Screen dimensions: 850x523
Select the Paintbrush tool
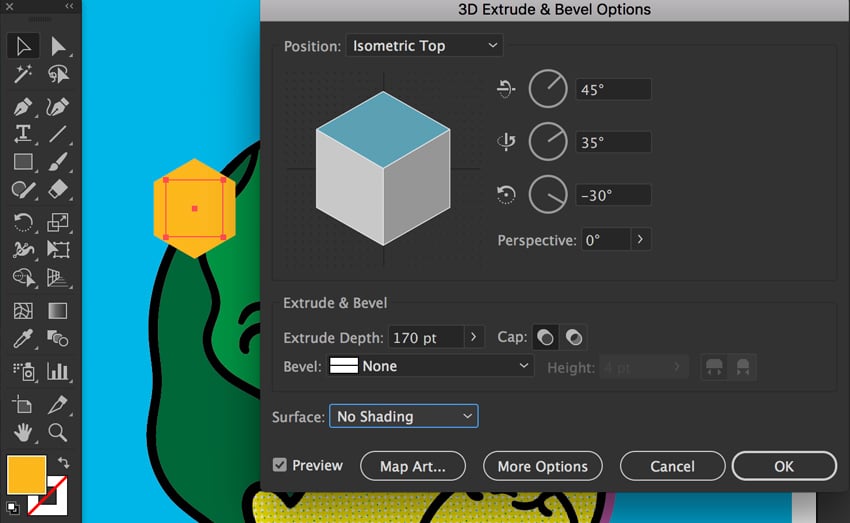tap(57, 162)
